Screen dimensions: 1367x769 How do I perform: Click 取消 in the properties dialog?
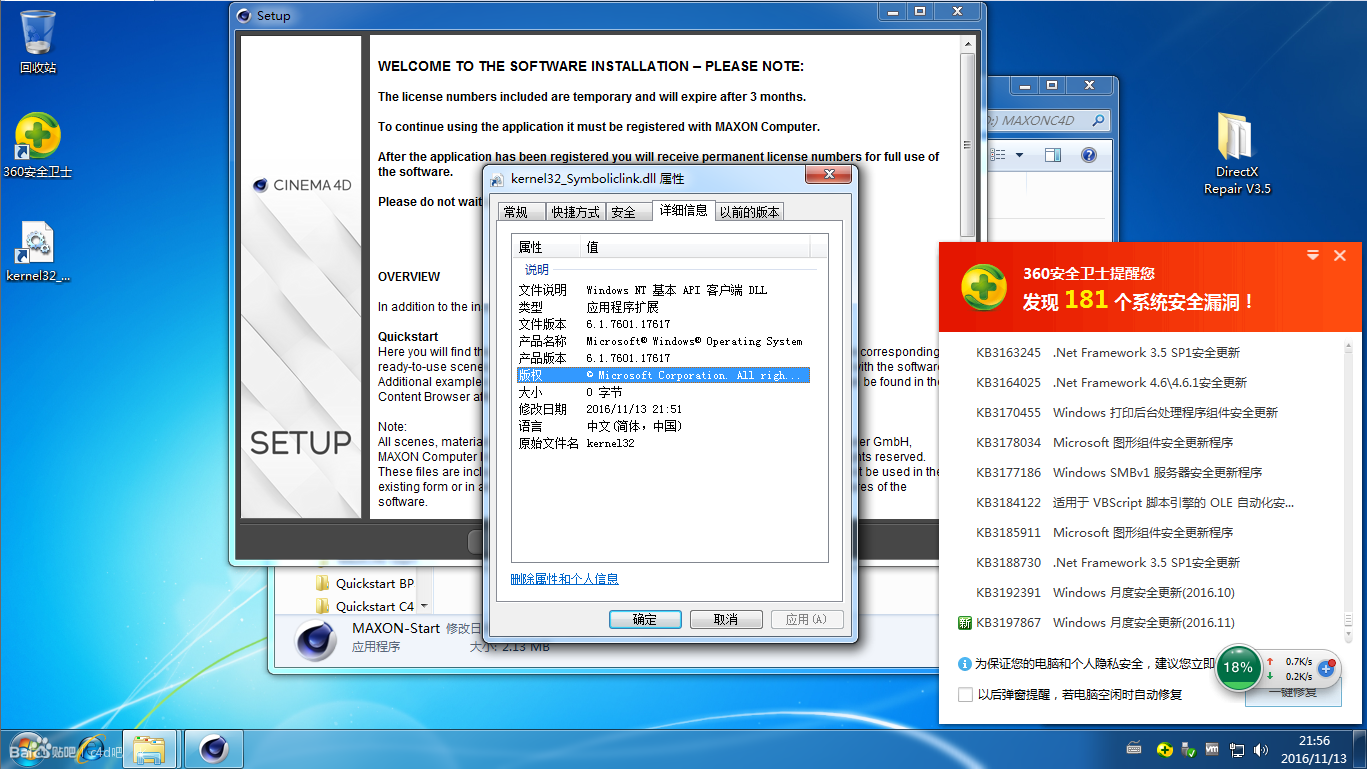[726, 620]
